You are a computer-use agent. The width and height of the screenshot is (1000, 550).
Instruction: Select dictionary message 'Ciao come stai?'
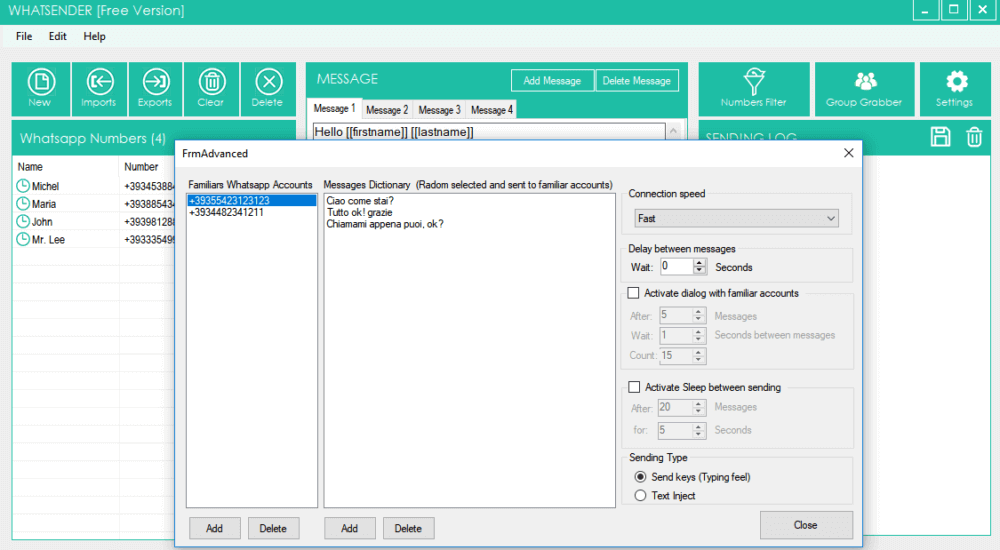click(x=360, y=200)
